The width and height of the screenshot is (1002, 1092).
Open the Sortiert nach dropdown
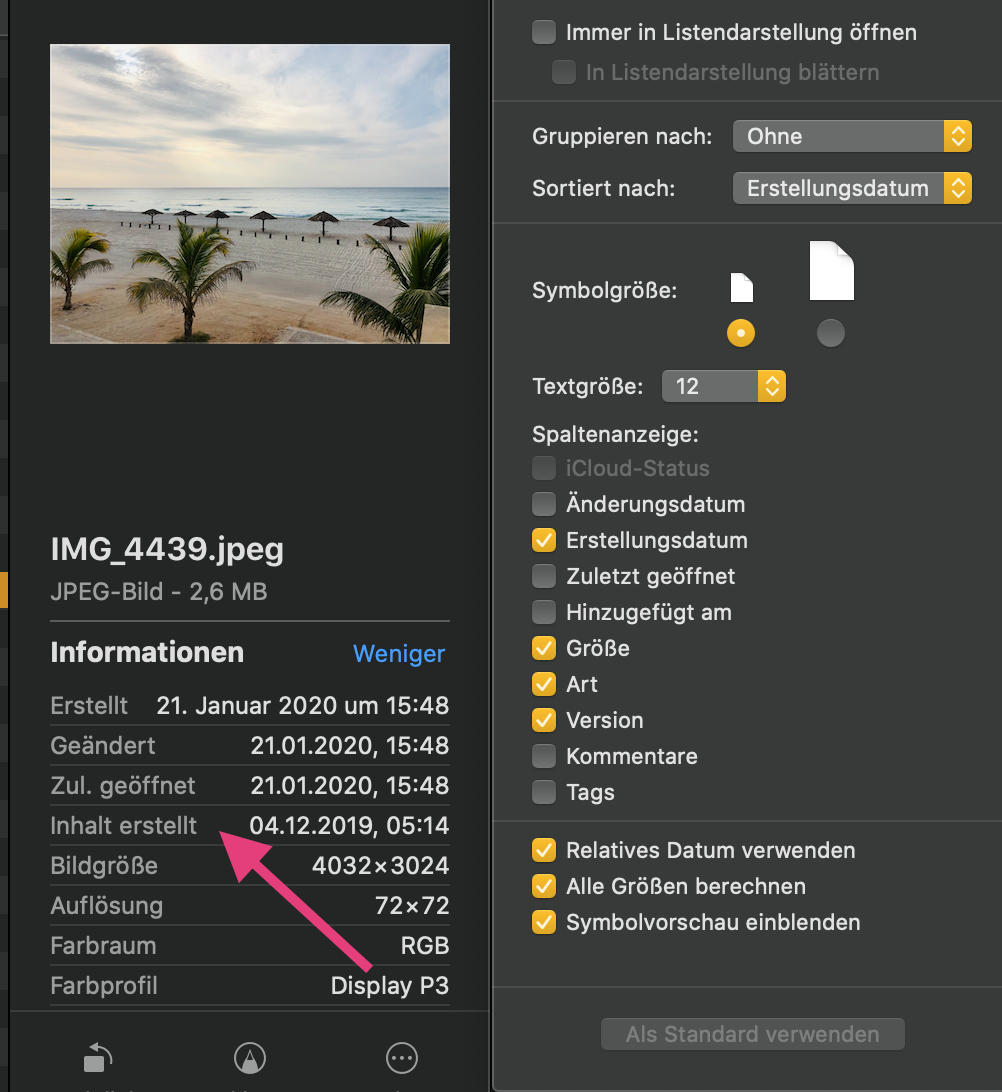(852, 188)
